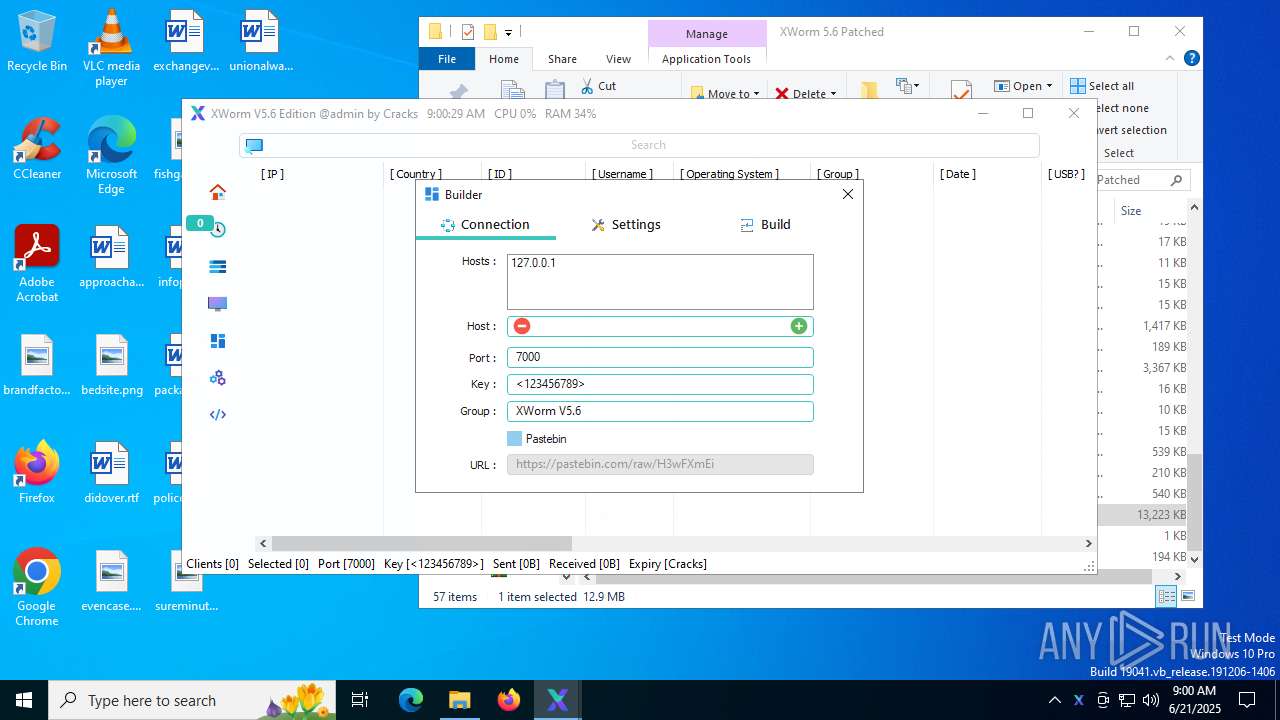This screenshot has height=720, width=1280.
Task: Switch to the Connection tab
Action: pyautogui.click(x=485, y=225)
